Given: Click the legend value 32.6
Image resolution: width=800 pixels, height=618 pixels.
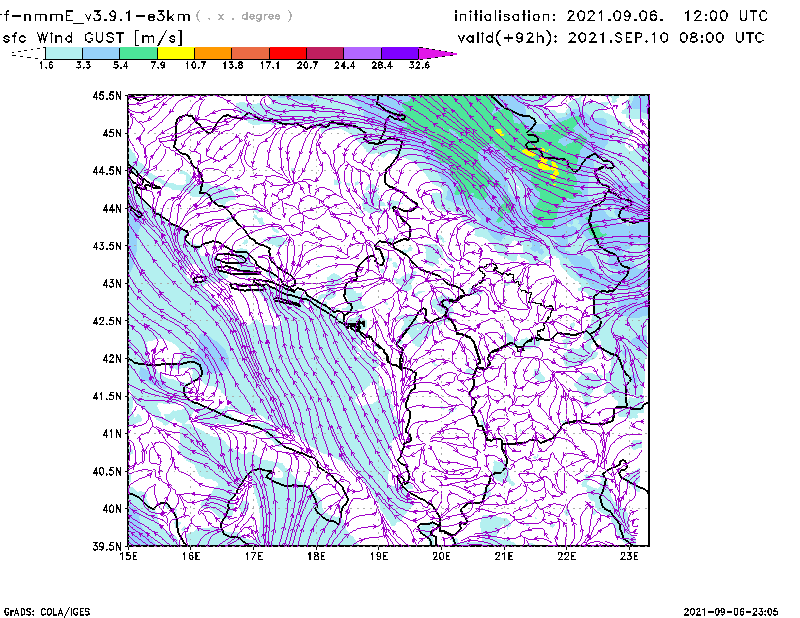Looking at the screenshot, I should [419, 65].
